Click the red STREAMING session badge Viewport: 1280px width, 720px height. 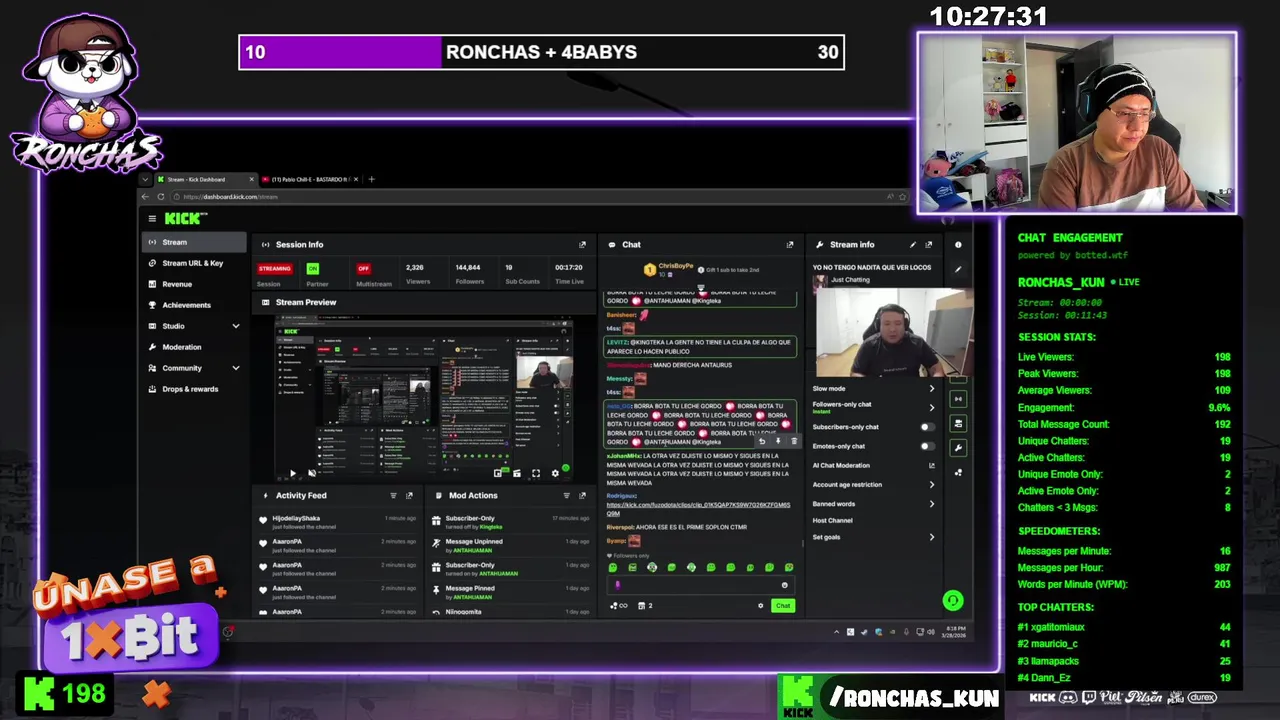(275, 268)
